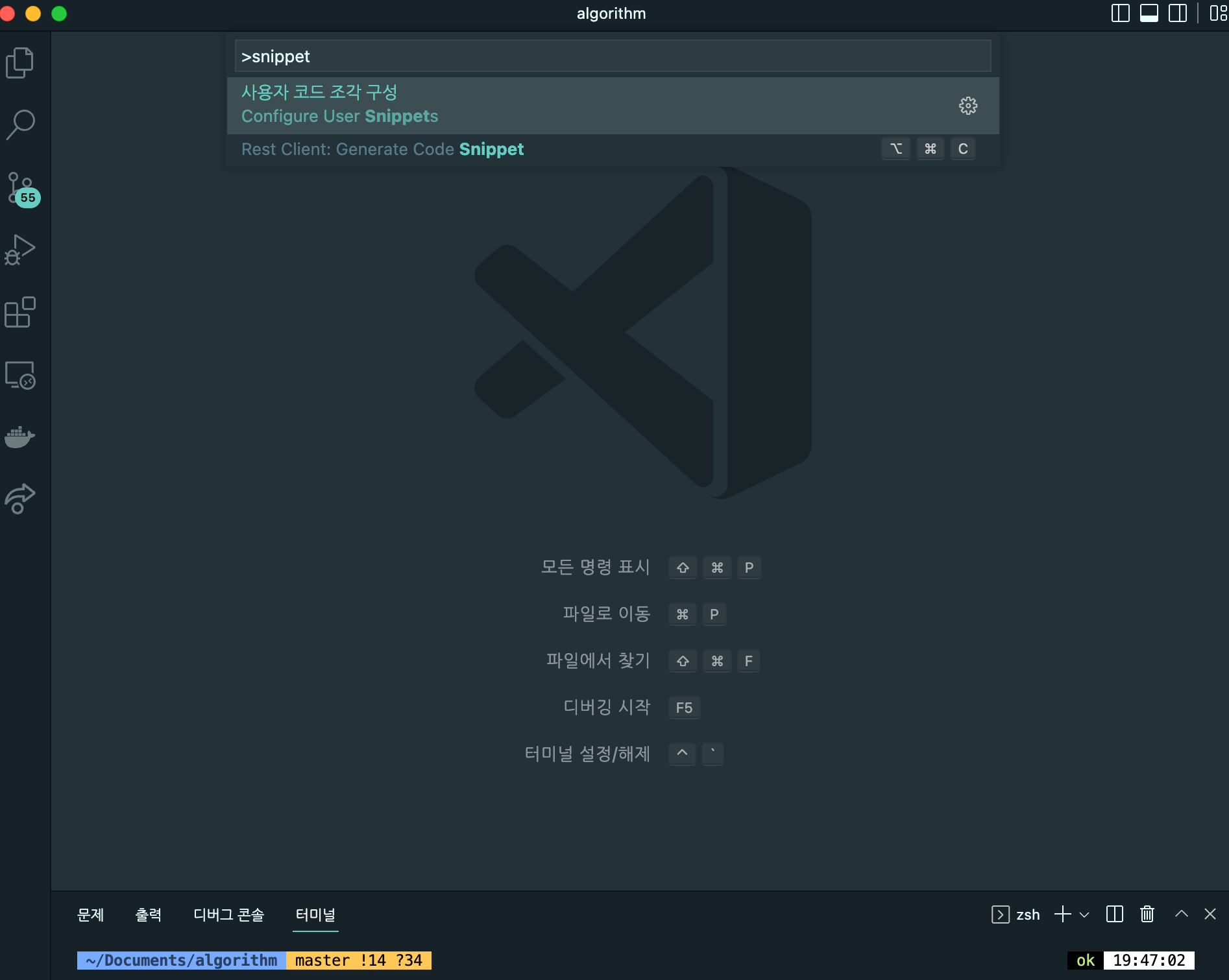
Task: Click the 파일로 이동 hint text
Action: point(606,614)
